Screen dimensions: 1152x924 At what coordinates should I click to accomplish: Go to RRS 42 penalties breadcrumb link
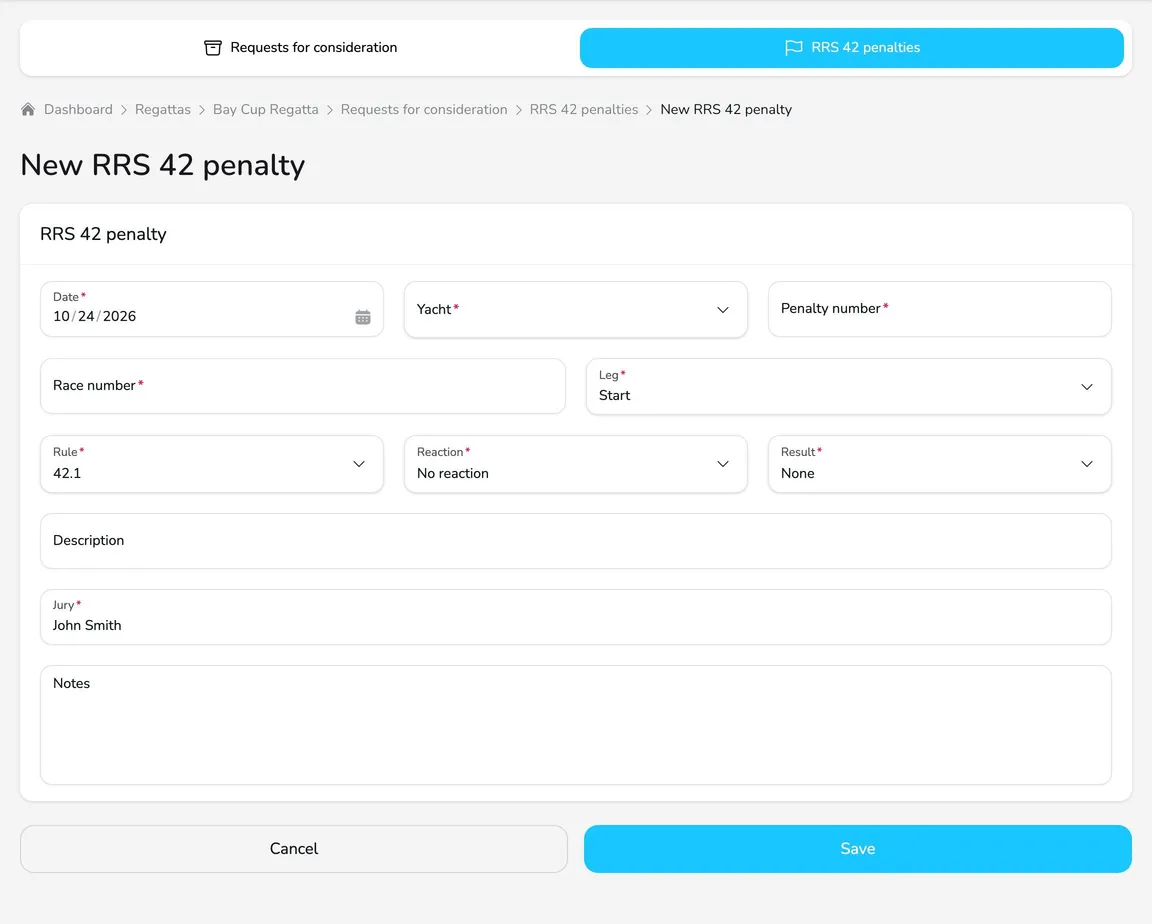[584, 109]
